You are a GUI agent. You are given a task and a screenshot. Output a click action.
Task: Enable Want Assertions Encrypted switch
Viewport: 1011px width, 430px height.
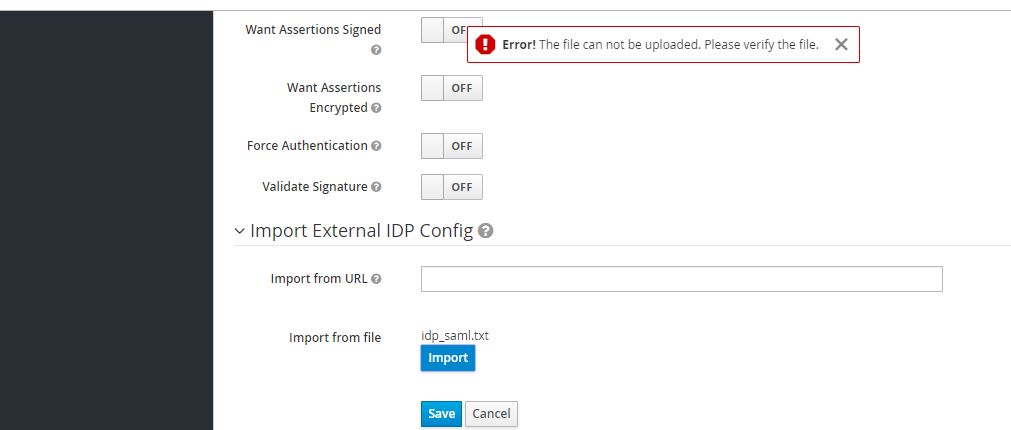(x=452, y=88)
